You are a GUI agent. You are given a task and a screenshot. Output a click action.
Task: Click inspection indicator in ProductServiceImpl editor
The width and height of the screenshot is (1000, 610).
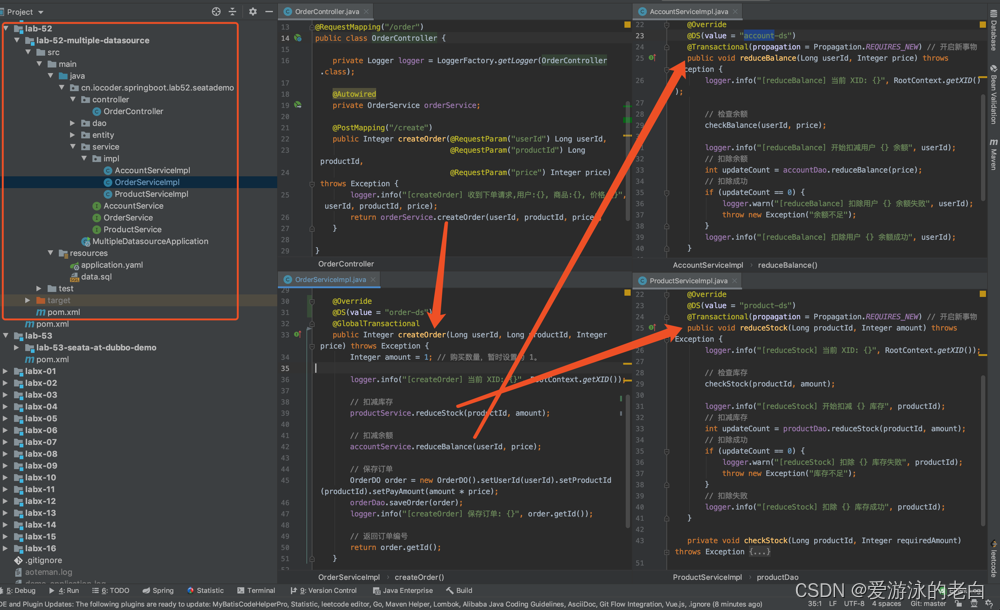pos(982,294)
